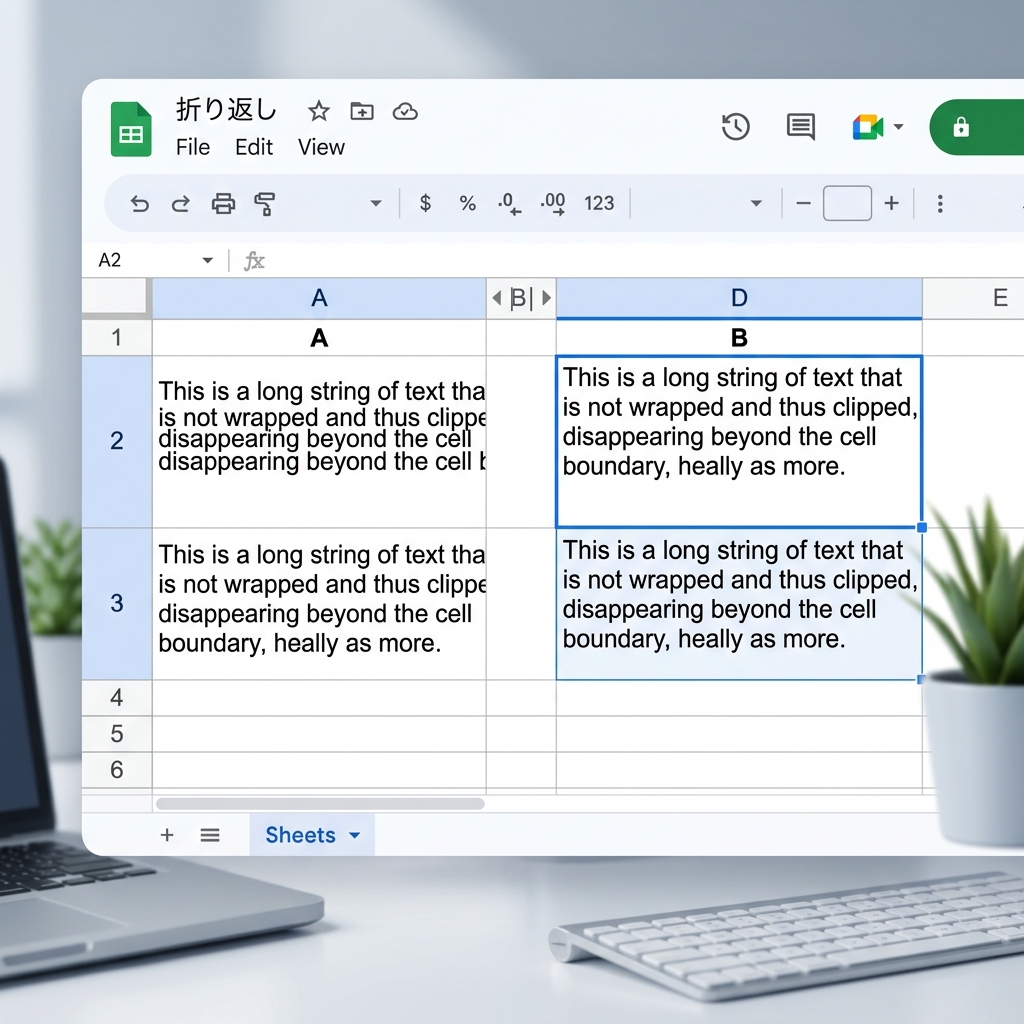The width and height of the screenshot is (1024, 1024).
Task: Open the name box dropdown arrow
Action: [x=208, y=260]
